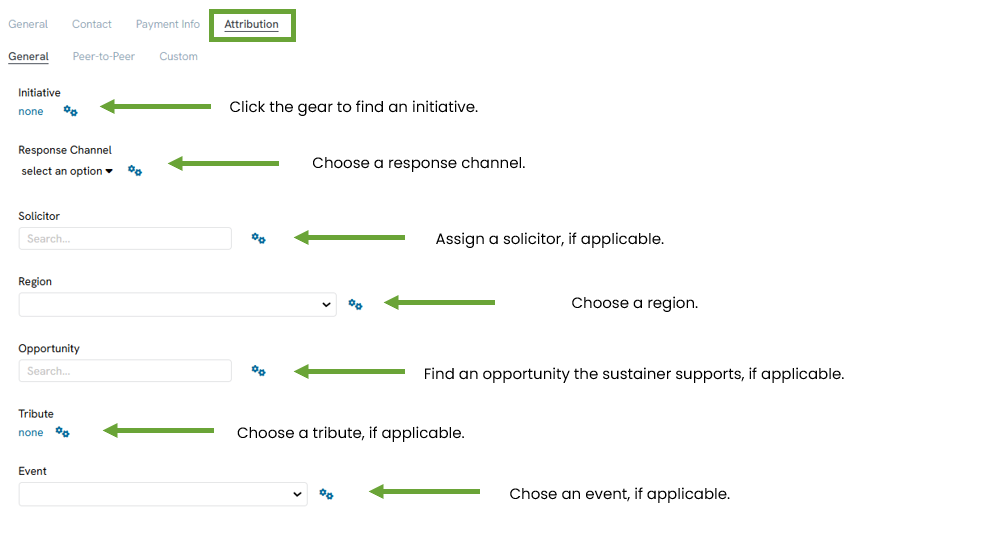The image size is (996, 533).
Task: Open the Tribute gear icon
Action: coord(62,432)
